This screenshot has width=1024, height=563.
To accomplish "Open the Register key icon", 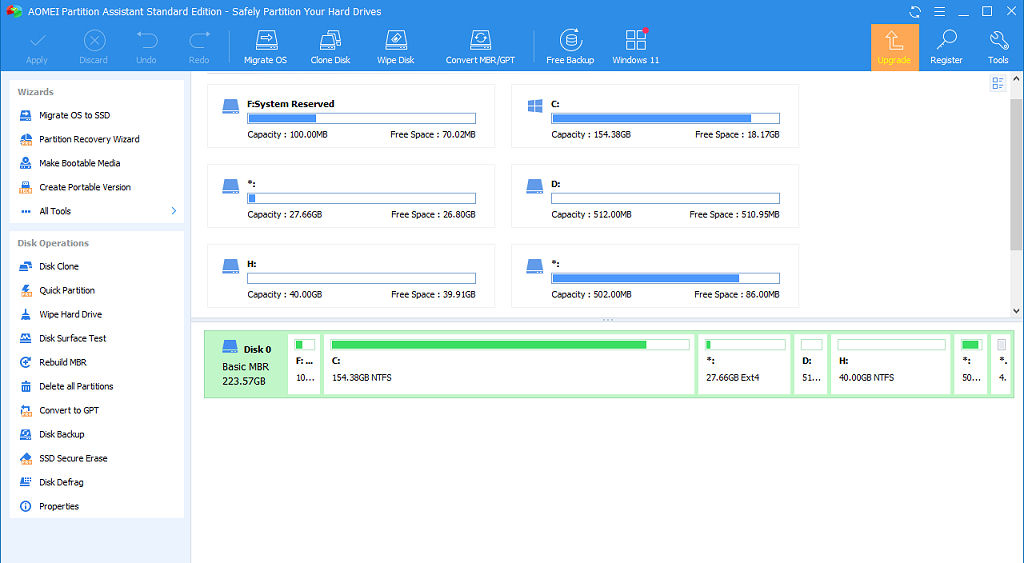I will coord(946,40).
